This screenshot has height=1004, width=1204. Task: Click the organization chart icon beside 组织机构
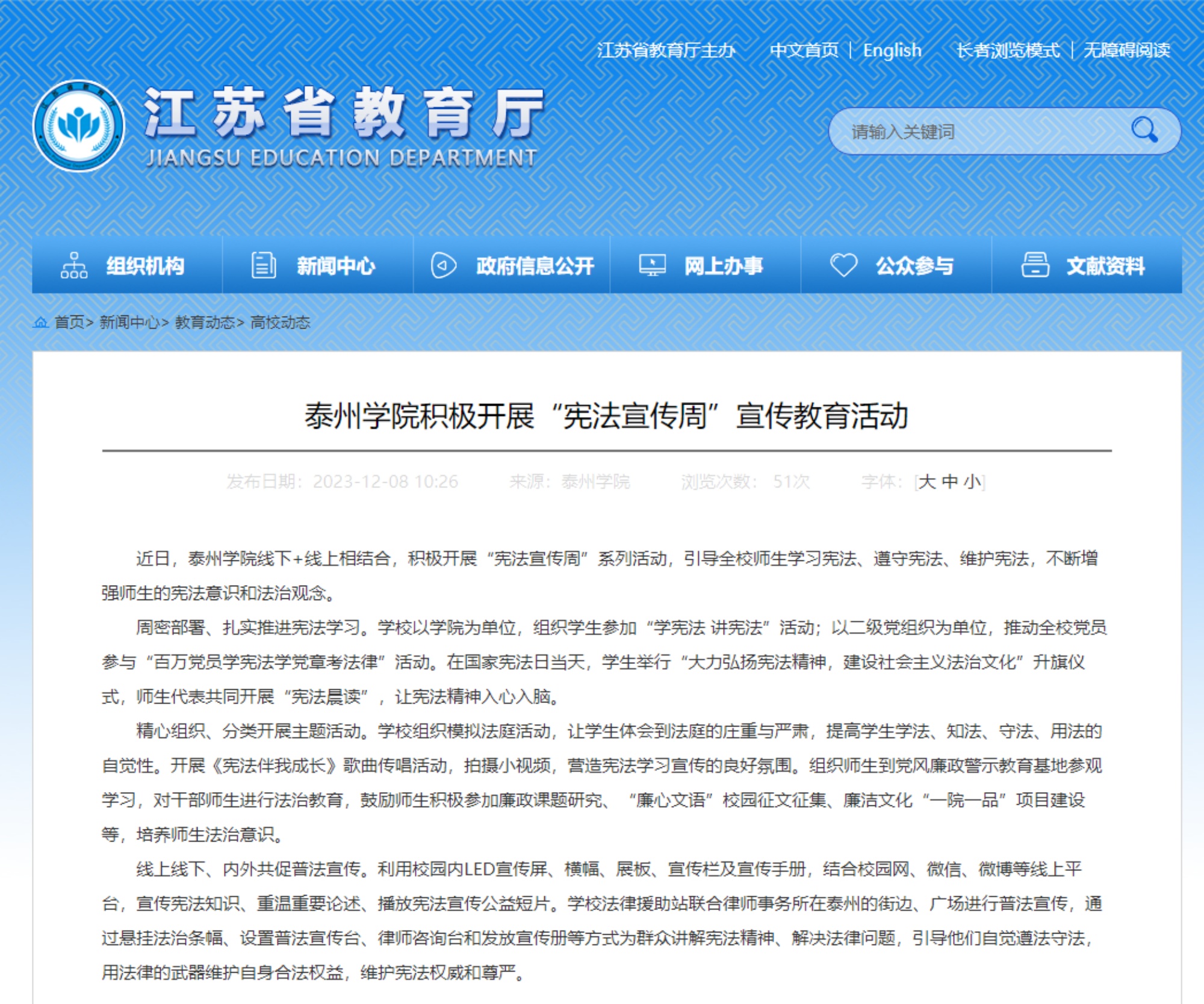[74, 265]
